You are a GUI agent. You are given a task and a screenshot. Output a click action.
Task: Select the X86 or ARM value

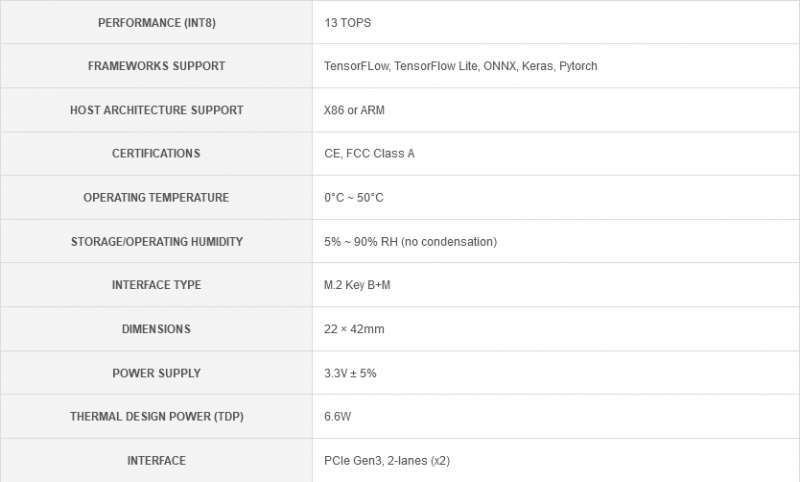pos(354,110)
